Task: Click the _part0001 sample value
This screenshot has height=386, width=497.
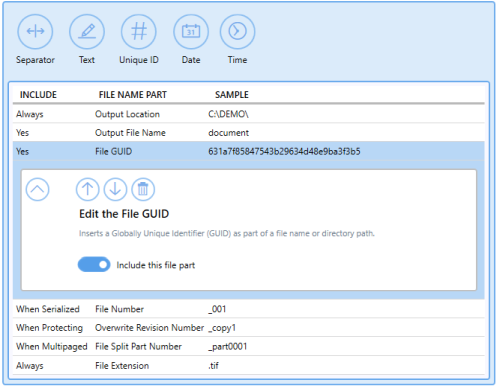Action: pos(228,347)
